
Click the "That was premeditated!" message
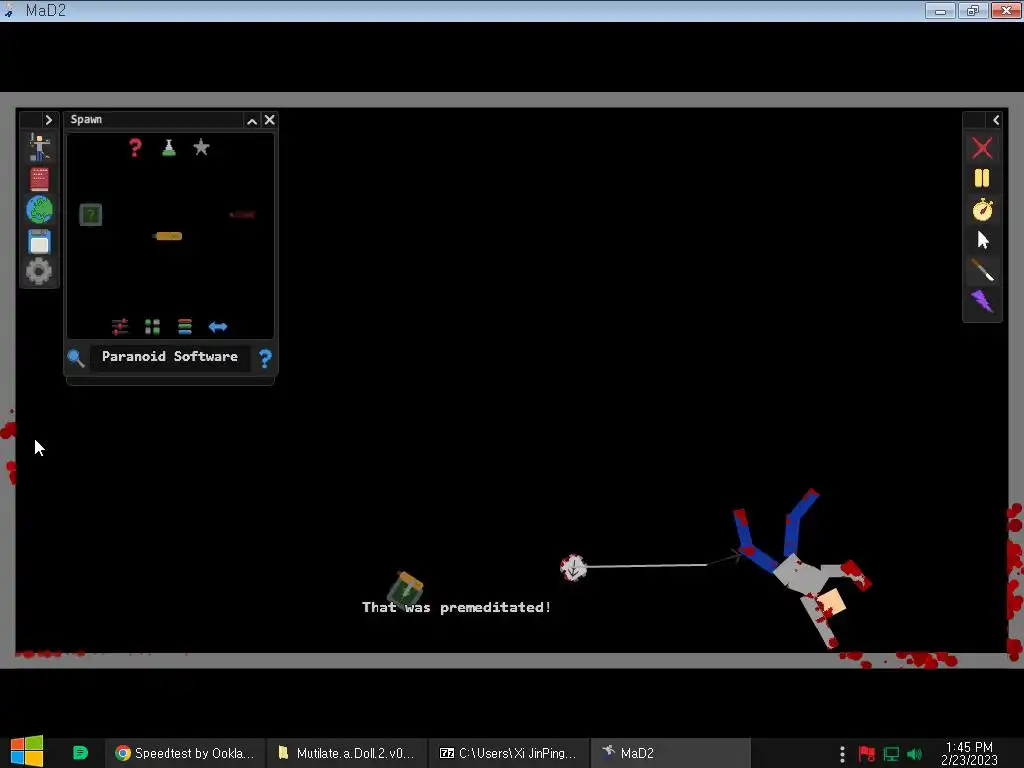coord(456,607)
